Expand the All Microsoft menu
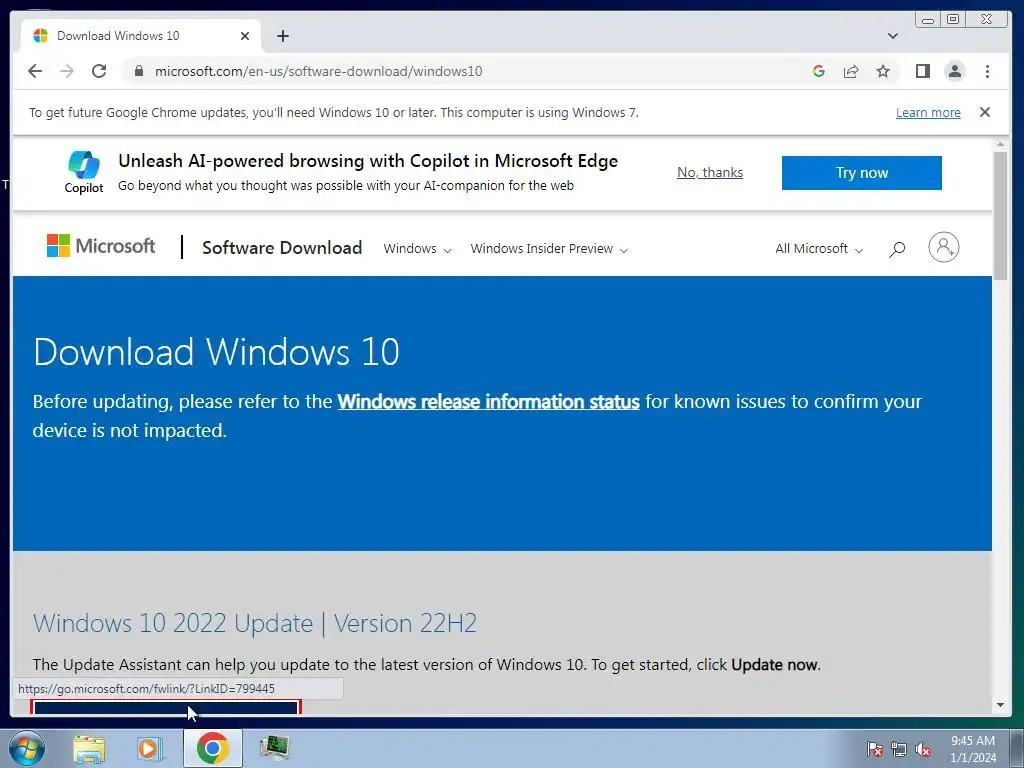1024x768 pixels. 819,249
